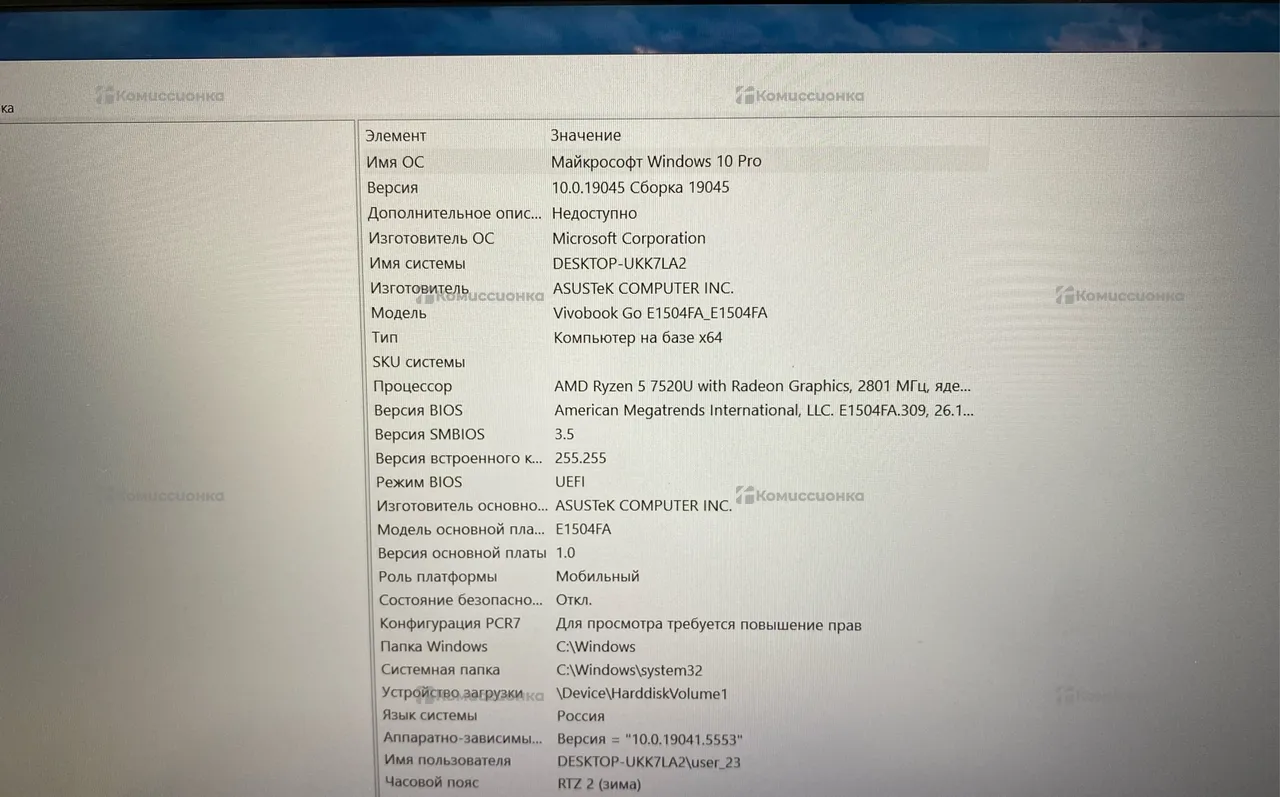Image resolution: width=1280 pixels, height=797 pixels.
Task: Click baseboard version value '1.0'
Action: click(566, 553)
